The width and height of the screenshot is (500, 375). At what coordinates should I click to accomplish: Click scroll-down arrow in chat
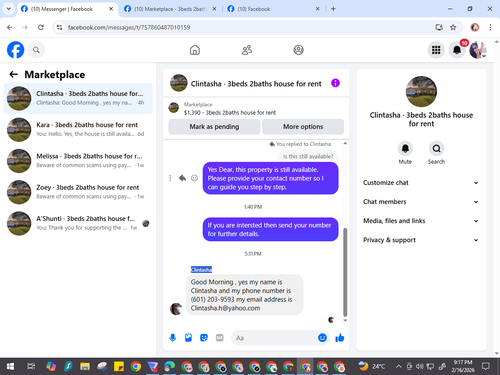tap(345, 320)
